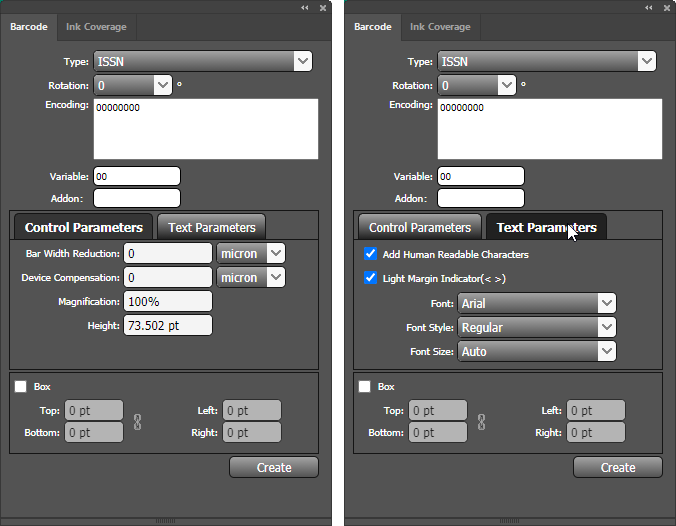This screenshot has width=676, height=526.
Task: Switch to Control Parameters tab above the Font options
Action: coord(420,227)
